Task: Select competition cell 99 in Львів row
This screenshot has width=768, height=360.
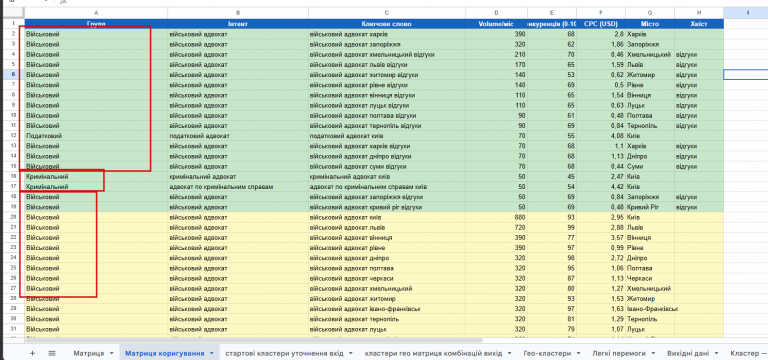Action: (552, 227)
